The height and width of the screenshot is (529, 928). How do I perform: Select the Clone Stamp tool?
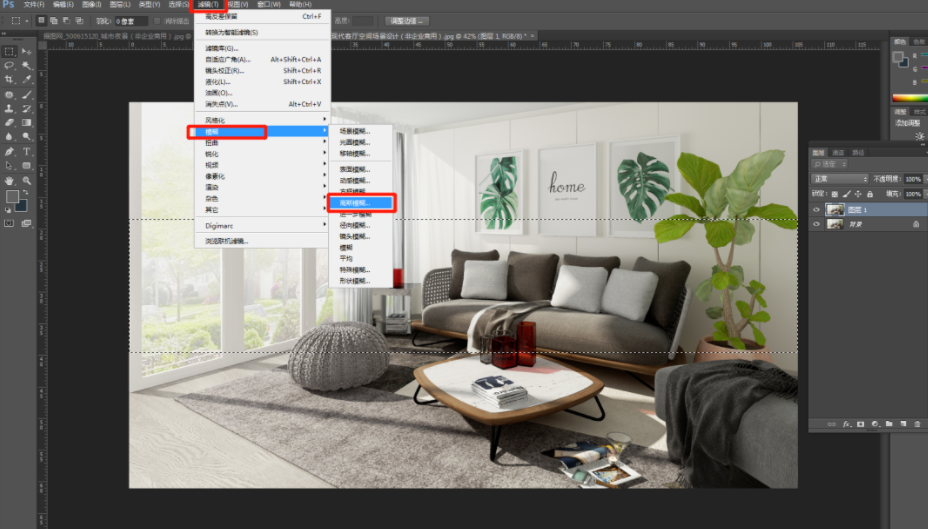9,109
